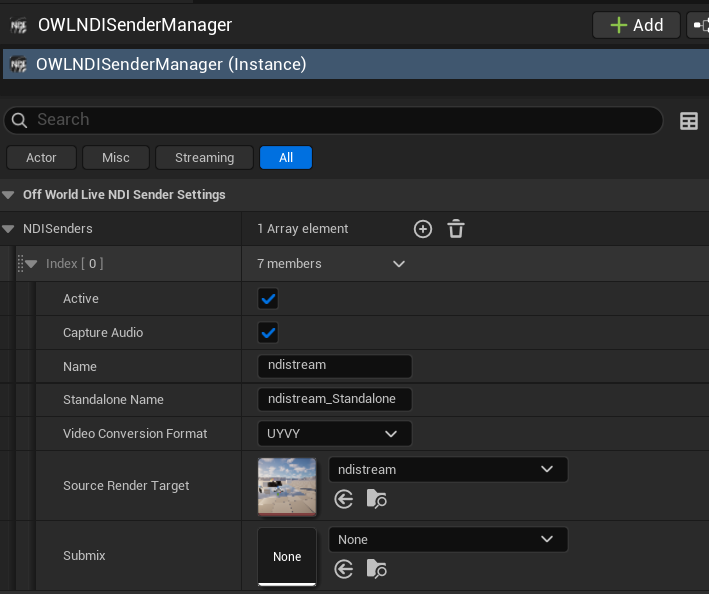709x594 pixels.
Task: Add element to the NDISenders array
Action: [423, 229]
